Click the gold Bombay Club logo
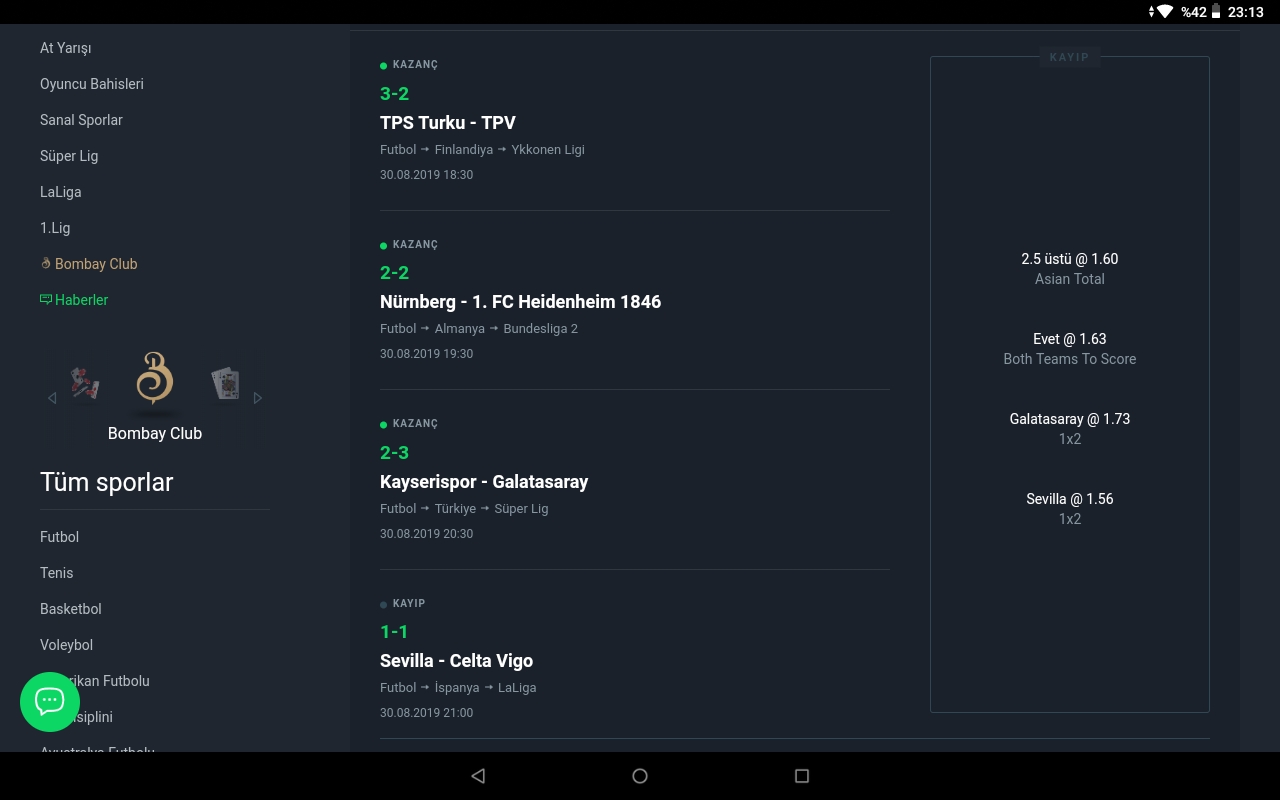This screenshot has width=1280, height=800. click(155, 378)
